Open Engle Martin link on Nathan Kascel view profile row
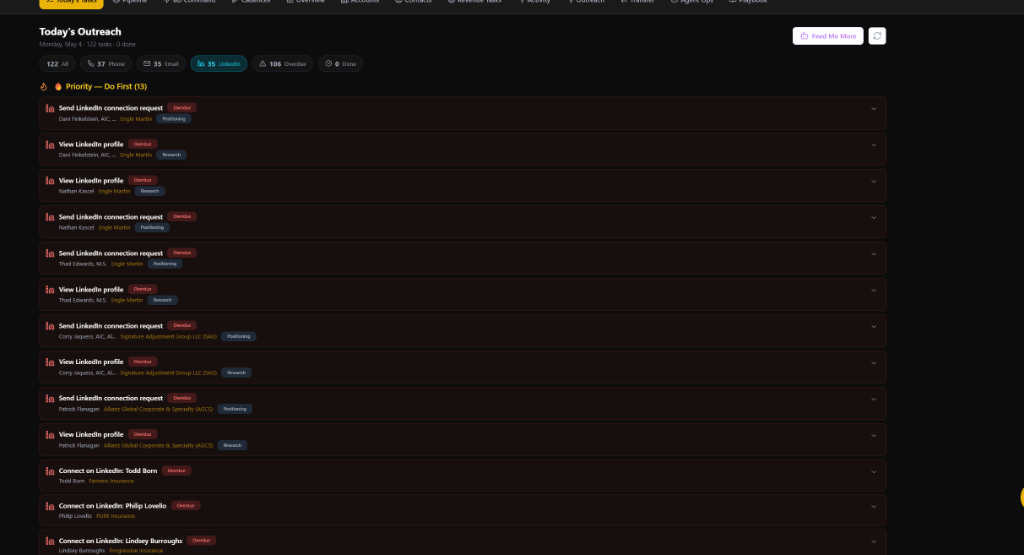 tap(114, 191)
